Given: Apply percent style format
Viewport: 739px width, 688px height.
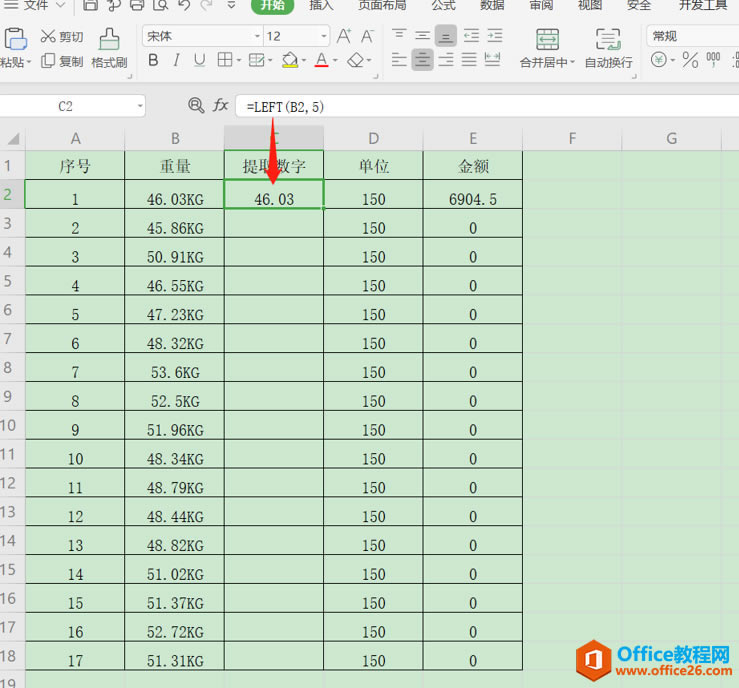Looking at the screenshot, I should pyautogui.click(x=690, y=60).
